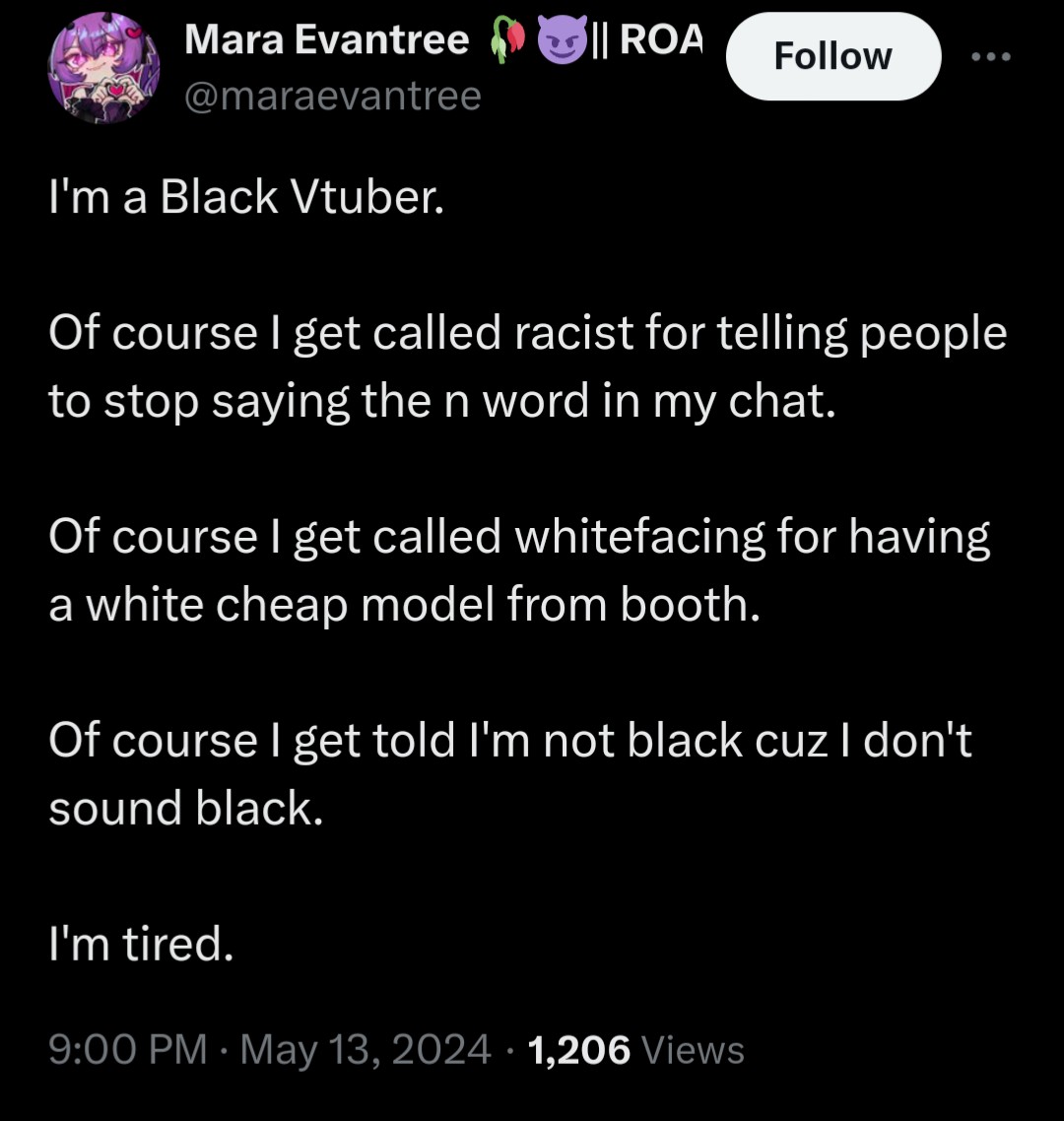Click the paragraph about being called racist
1064x1121 pixels.
(x=528, y=366)
